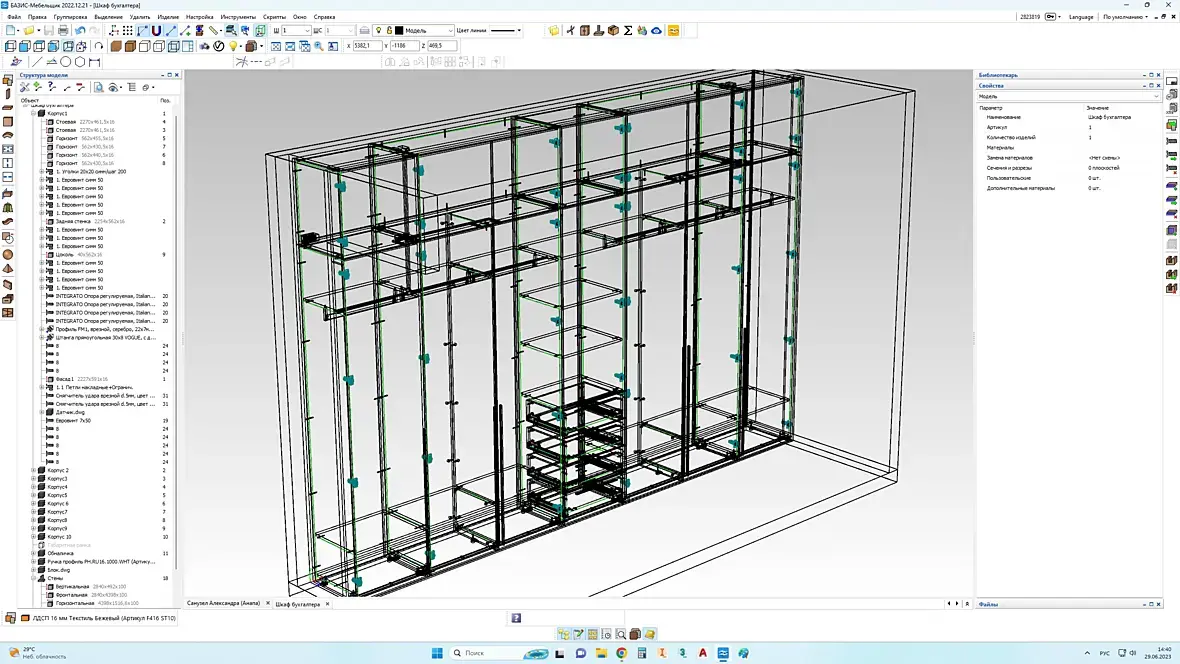Click the square panel tool in left sidebar

click(x=8, y=121)
